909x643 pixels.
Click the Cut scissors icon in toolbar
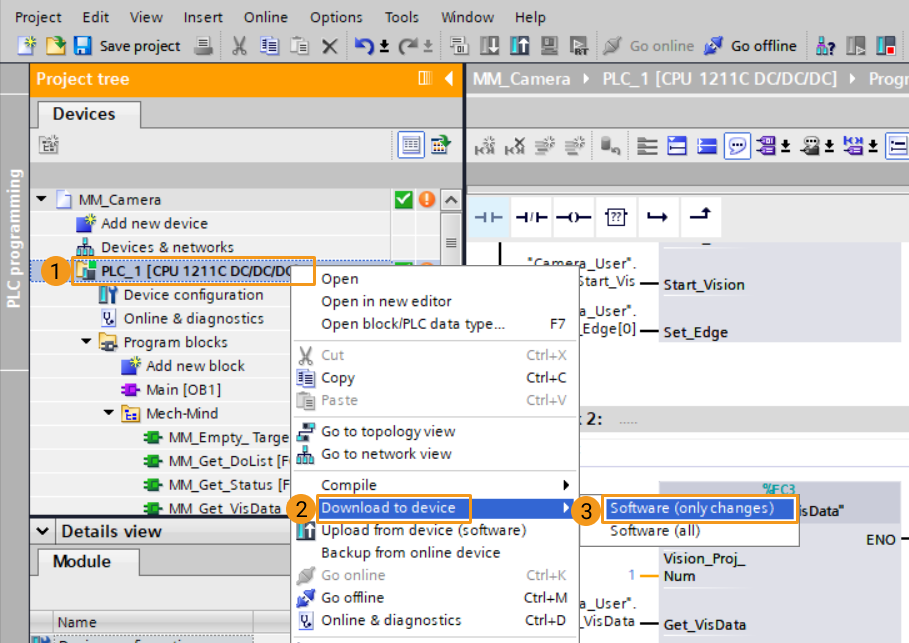coord(239,46)
